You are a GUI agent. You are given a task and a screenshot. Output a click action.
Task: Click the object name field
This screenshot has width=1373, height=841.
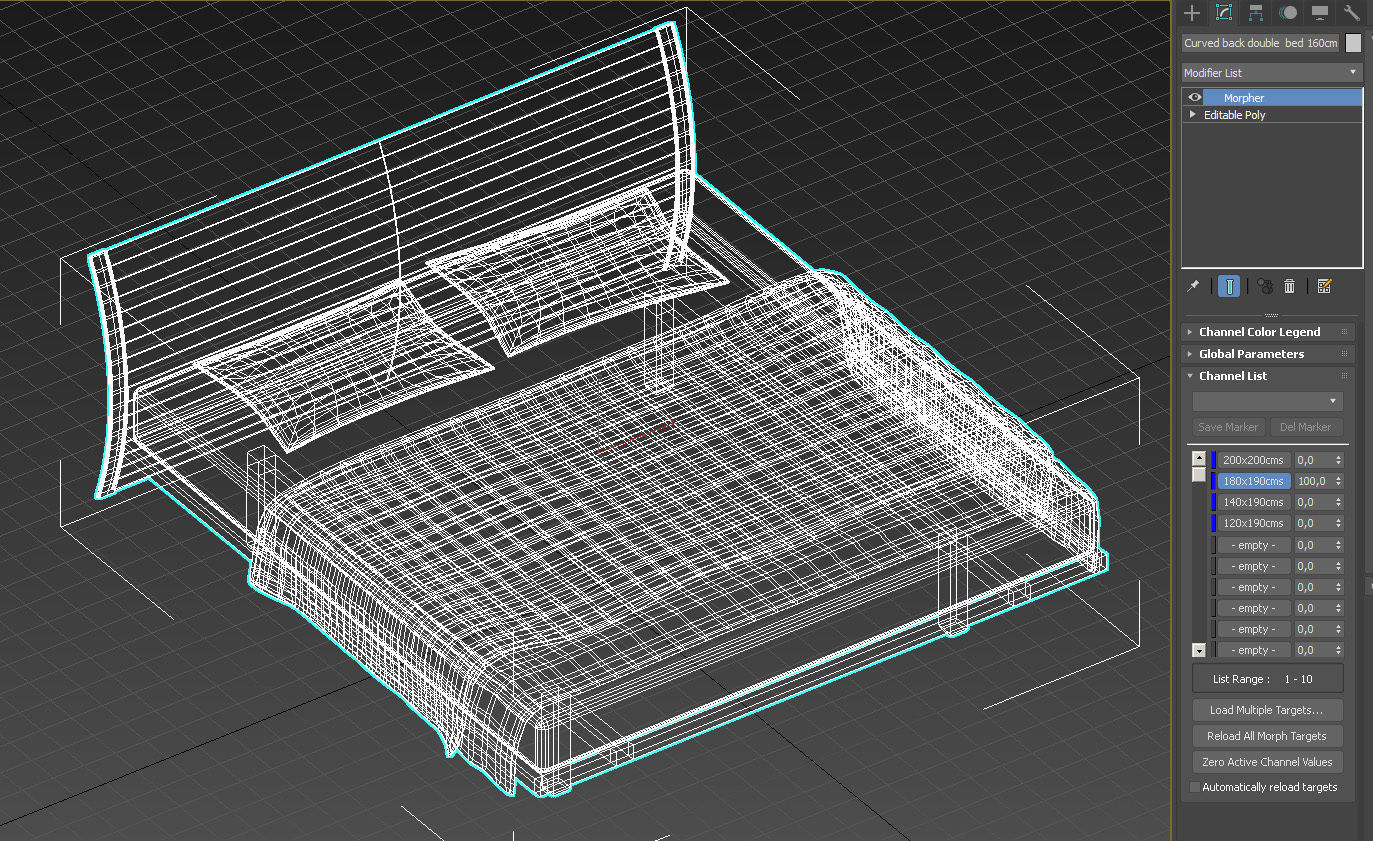(x=1260, y=43)
